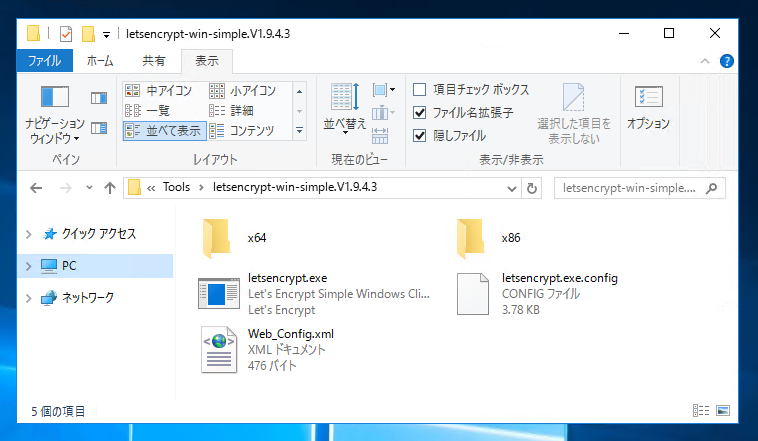Select the 中アイコン medium icons layout
Image resolution: width=758 pixels, height=441 pixels.
coord(159,90)
